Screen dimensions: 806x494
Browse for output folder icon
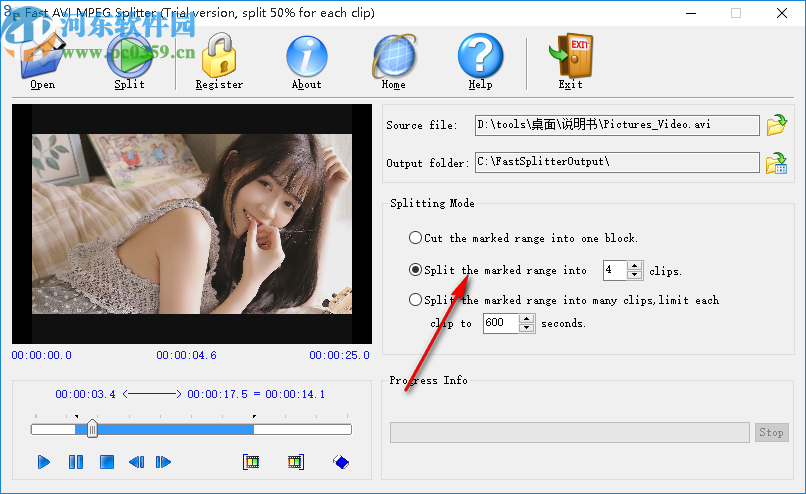point(777,163)
